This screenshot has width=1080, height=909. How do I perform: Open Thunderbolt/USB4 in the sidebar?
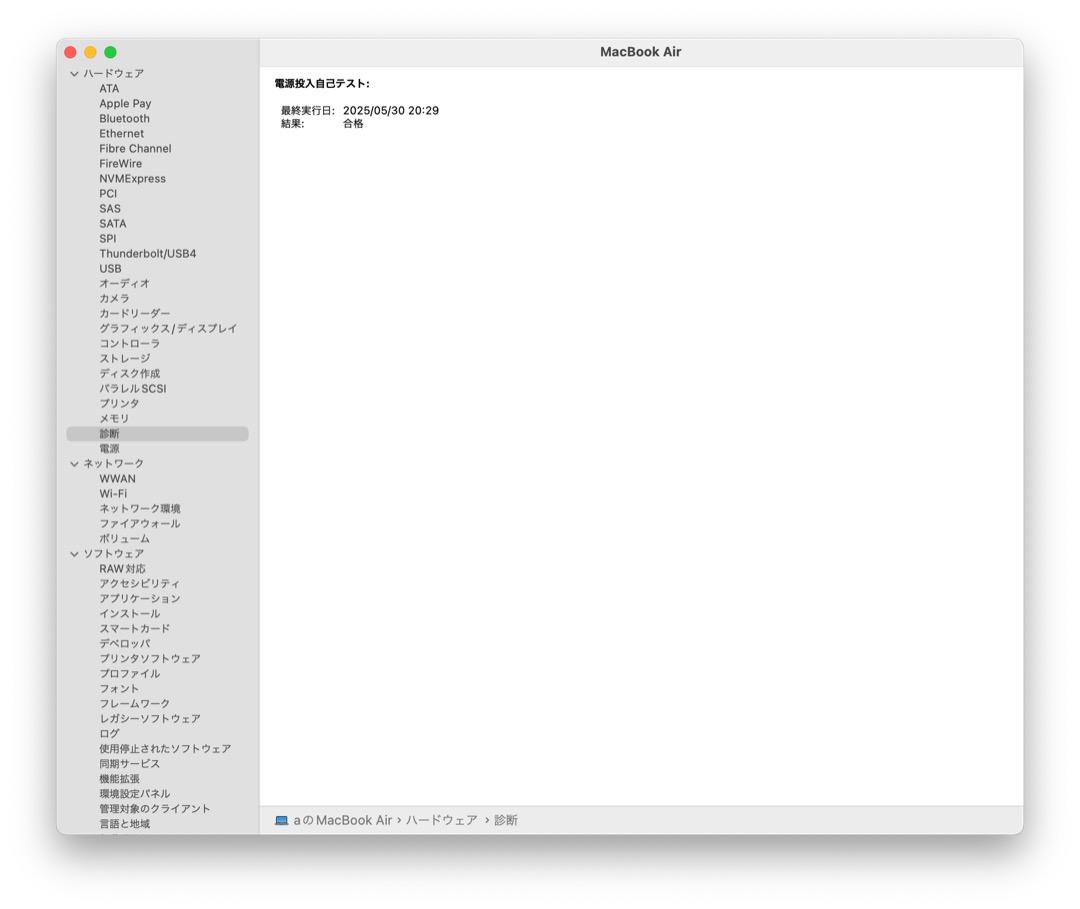click(147, 253)
